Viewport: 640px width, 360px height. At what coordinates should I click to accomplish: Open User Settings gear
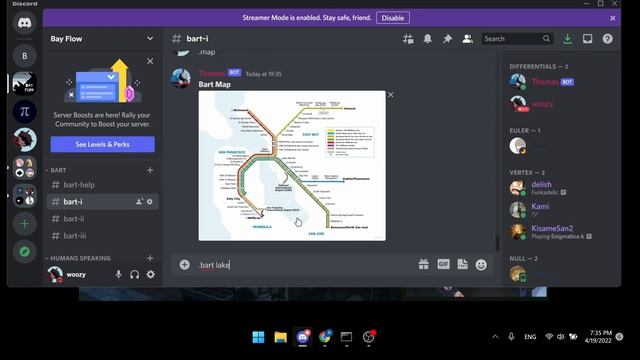(x=151, y=275)
